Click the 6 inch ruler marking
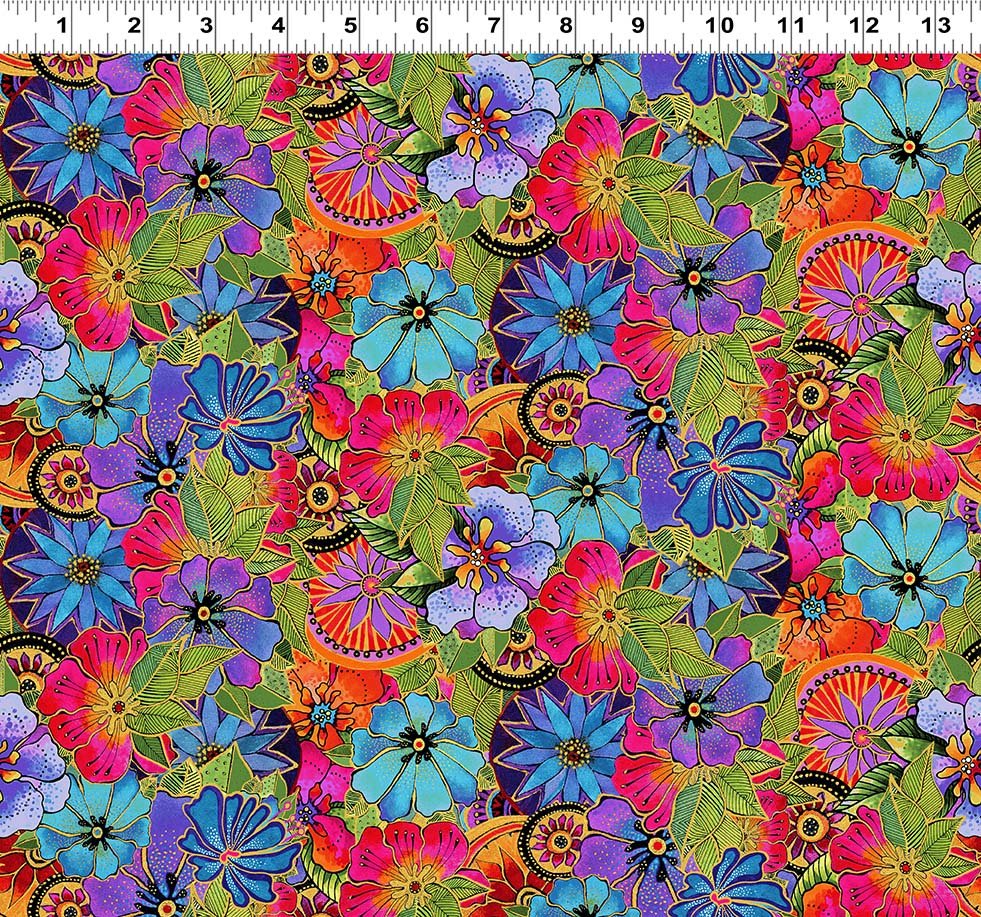Viewport: 981px width, 917px height. click(x=422, y=26)
